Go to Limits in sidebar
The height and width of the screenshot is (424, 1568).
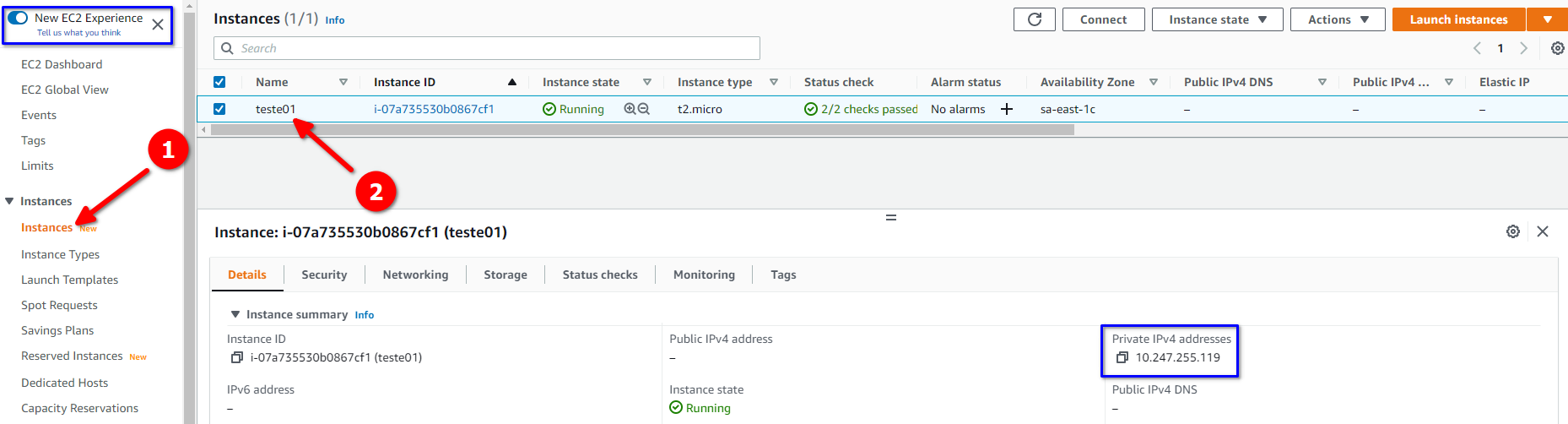pyautogui.click(x=37, y=166)
